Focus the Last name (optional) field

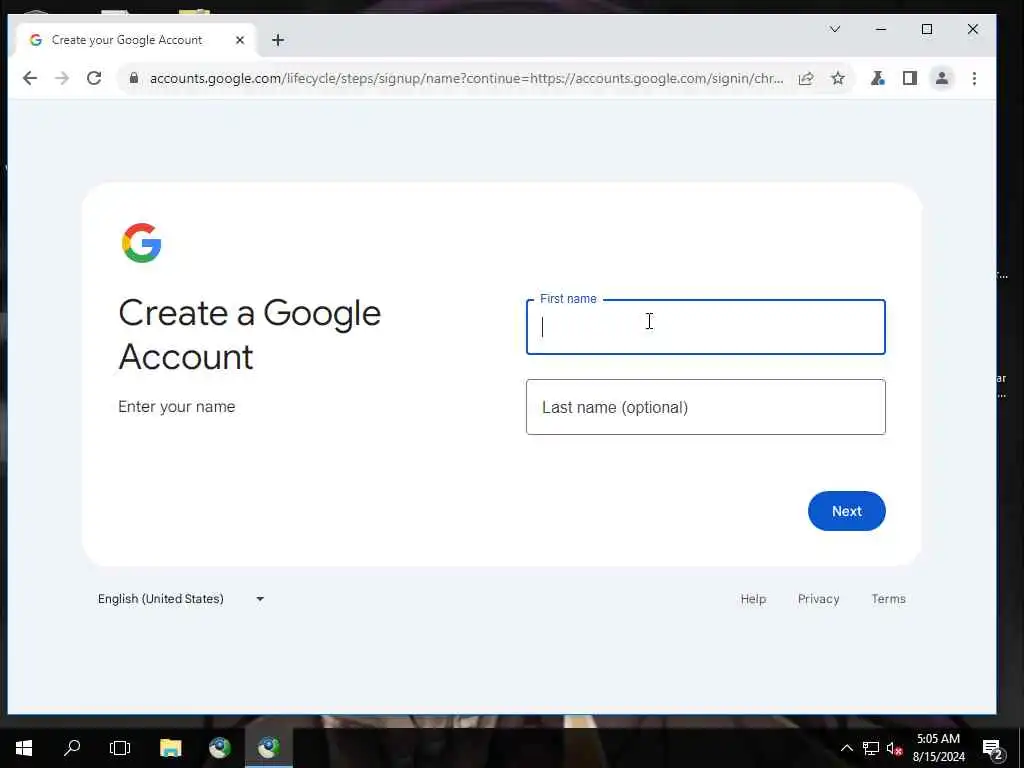(705, 407)
